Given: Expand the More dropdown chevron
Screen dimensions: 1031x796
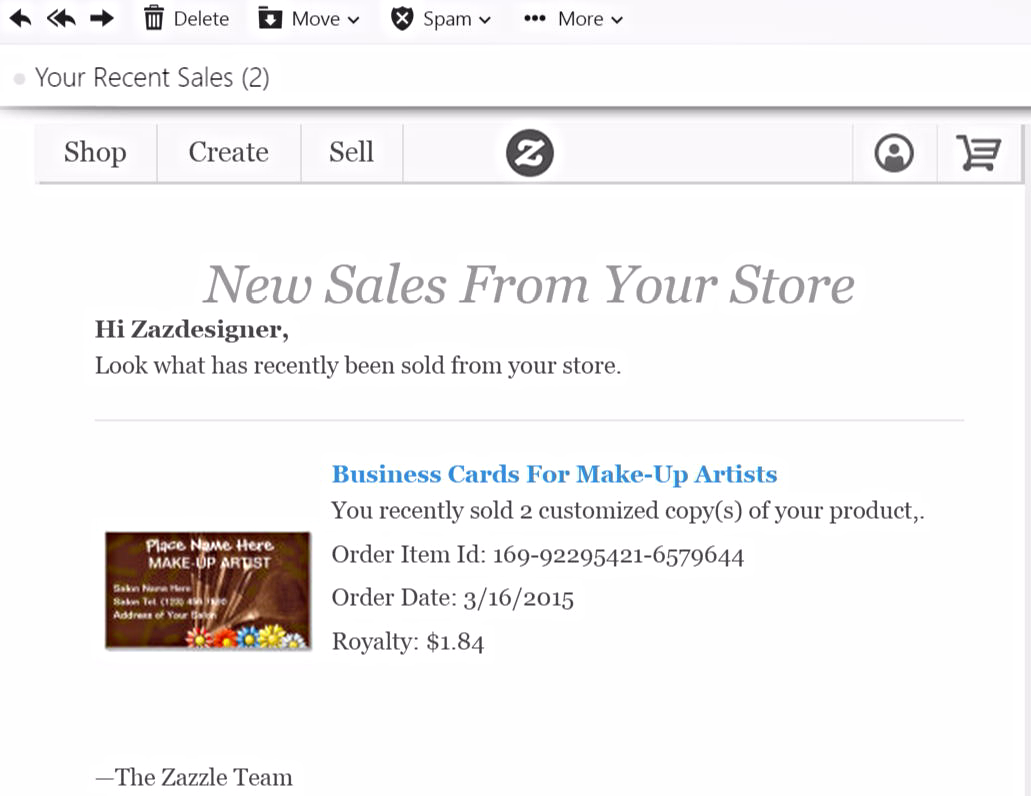Looking at the screenshot, I should 617,20.
